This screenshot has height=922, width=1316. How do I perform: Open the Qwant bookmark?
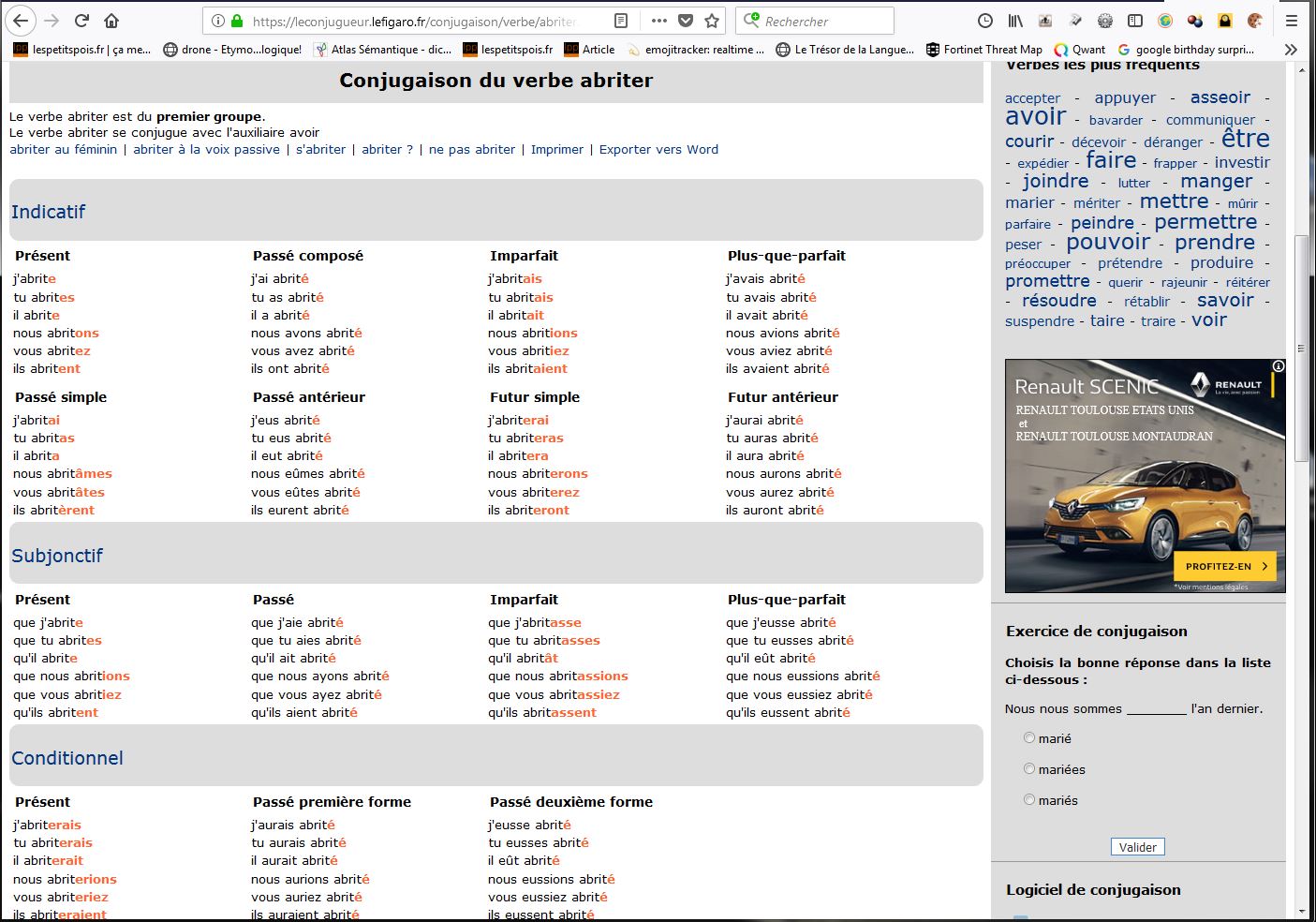point(1080,50)
